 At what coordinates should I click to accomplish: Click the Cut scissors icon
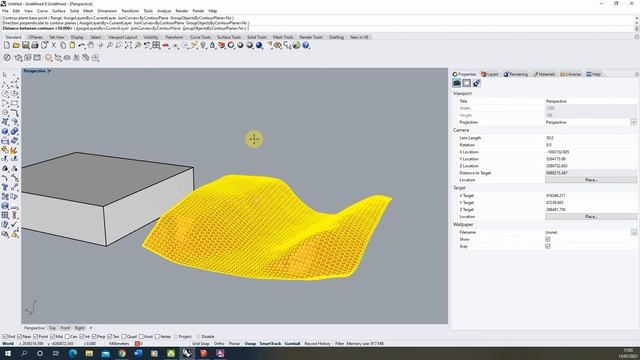click(x=53, y=45)
